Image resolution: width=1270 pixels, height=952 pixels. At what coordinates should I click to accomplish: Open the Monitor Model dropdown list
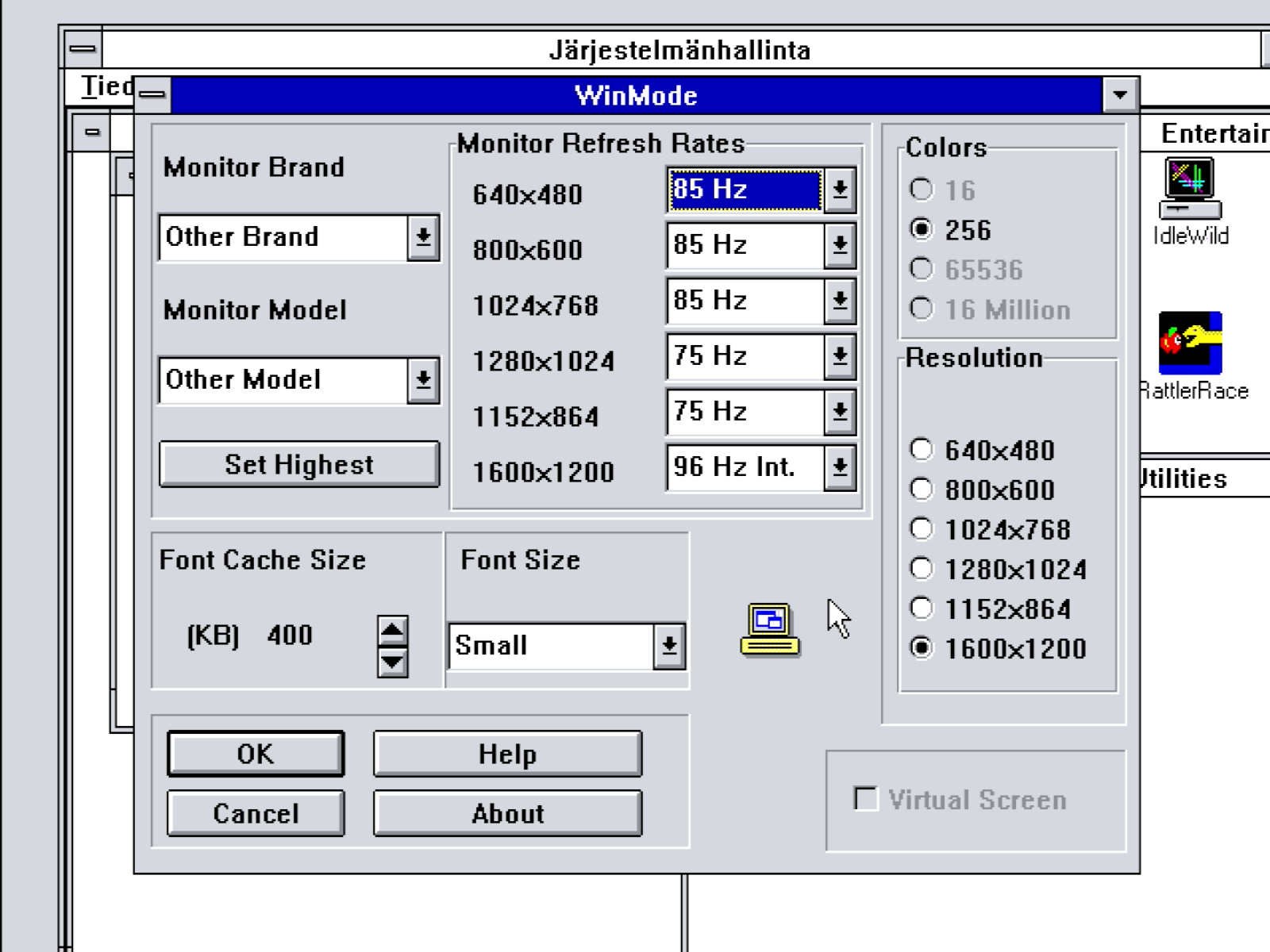[423, 380]
